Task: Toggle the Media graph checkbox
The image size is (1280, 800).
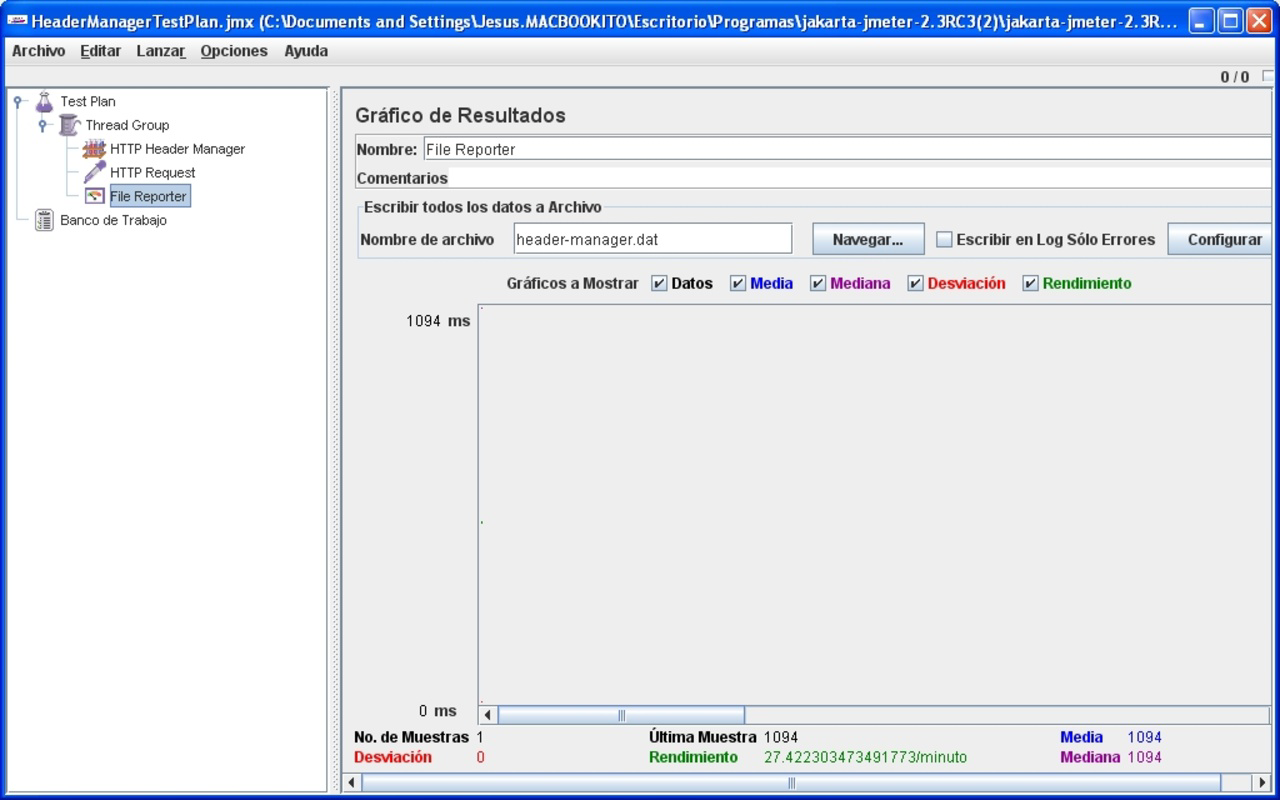Action: (x=738, y=283)
